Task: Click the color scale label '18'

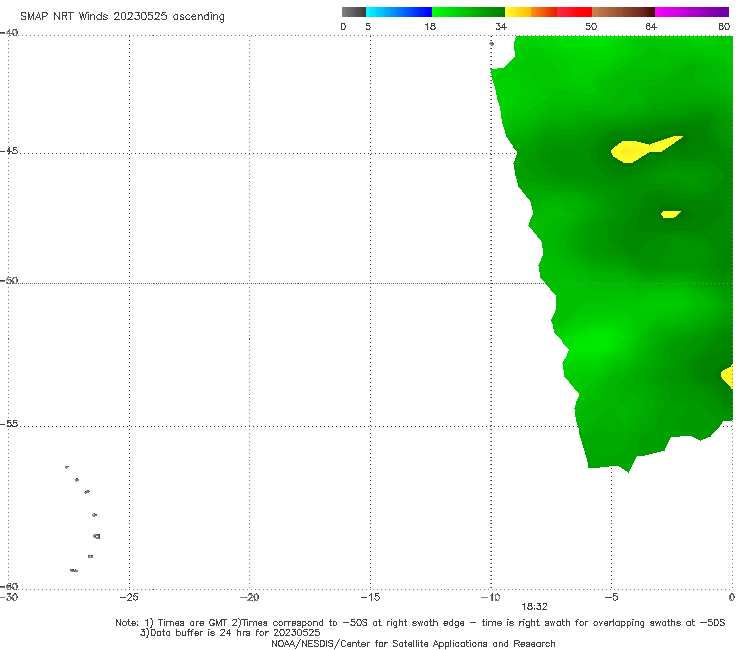Action: tap(430, 26)
